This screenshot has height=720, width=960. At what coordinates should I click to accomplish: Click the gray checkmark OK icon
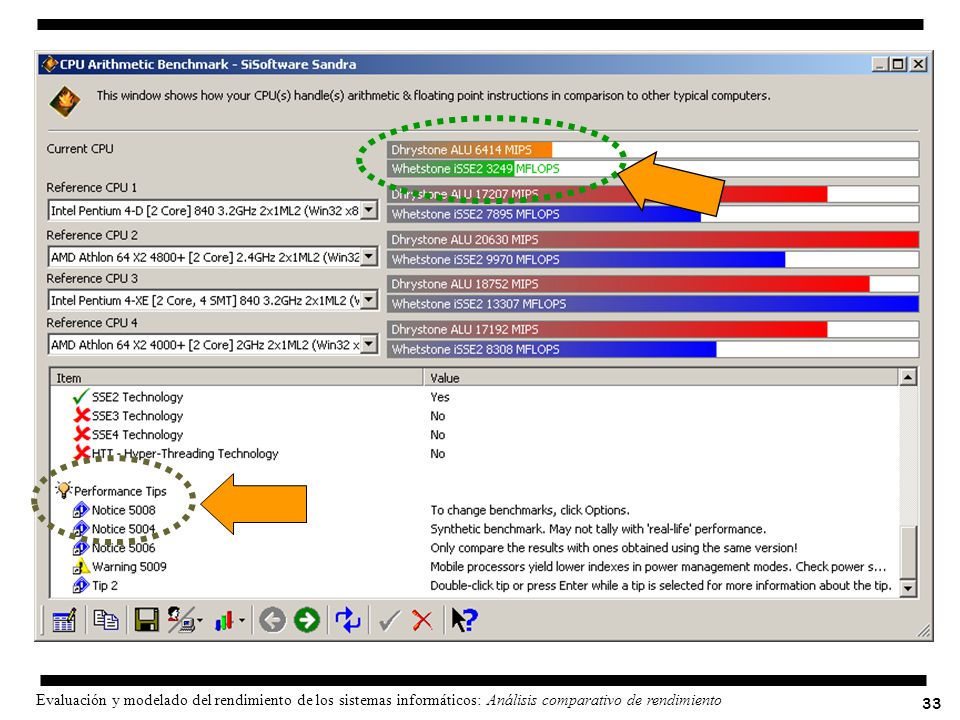[389, 620]
